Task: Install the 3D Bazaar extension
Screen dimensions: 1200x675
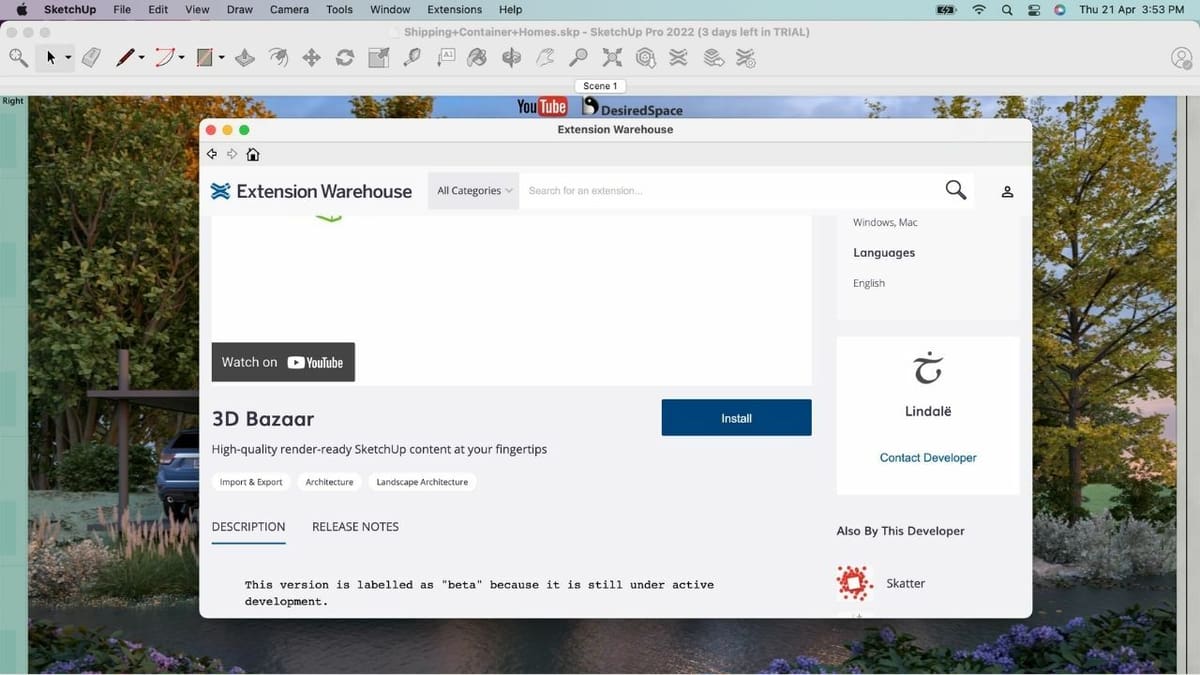Action: [736, 418]
